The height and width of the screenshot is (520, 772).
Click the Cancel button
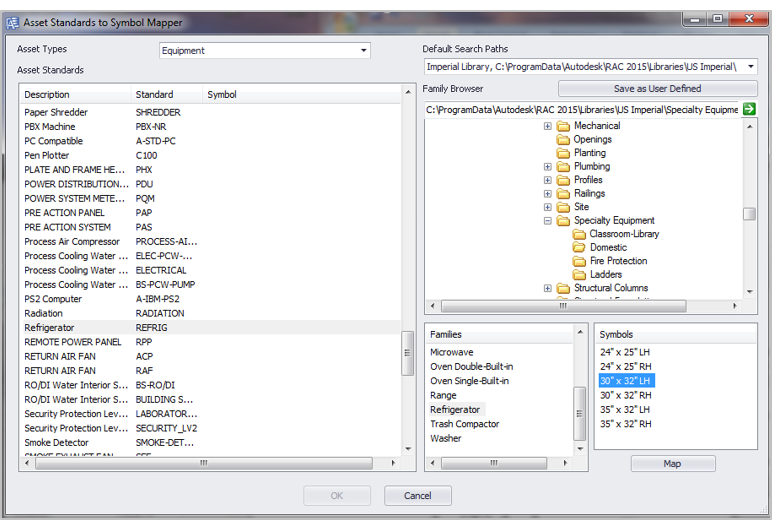click(x=417, y=496)
